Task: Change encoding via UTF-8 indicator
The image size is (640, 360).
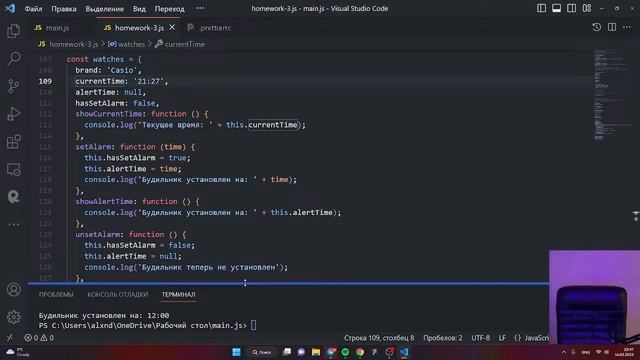Action: tap(481, 338)
